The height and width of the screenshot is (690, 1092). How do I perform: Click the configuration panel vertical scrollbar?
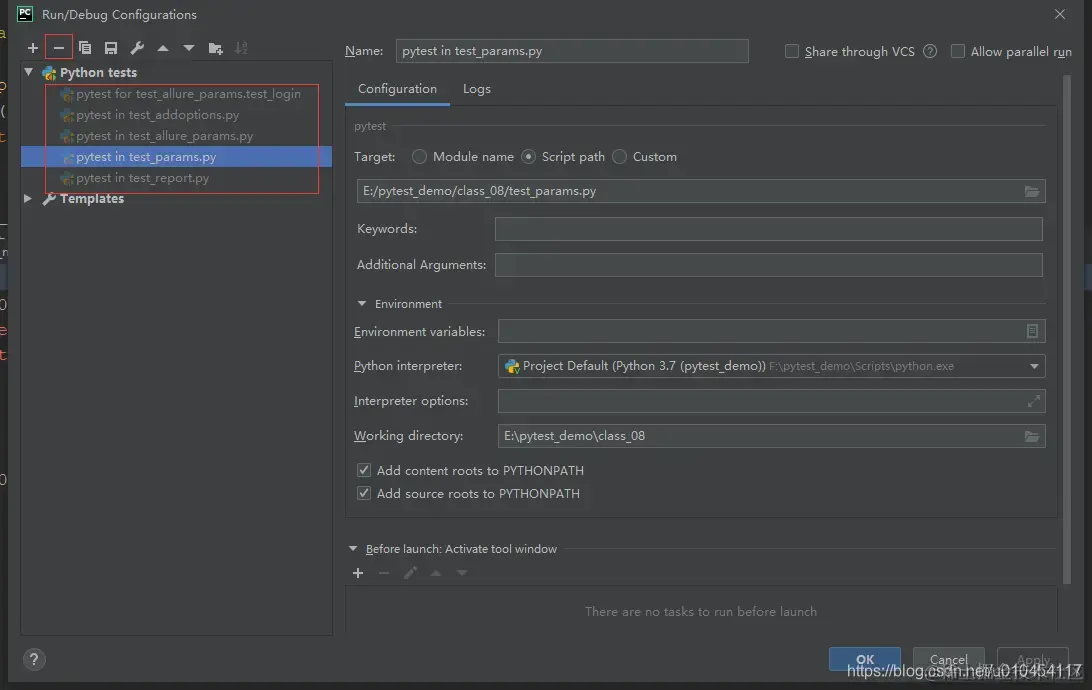pos(1066,329)
